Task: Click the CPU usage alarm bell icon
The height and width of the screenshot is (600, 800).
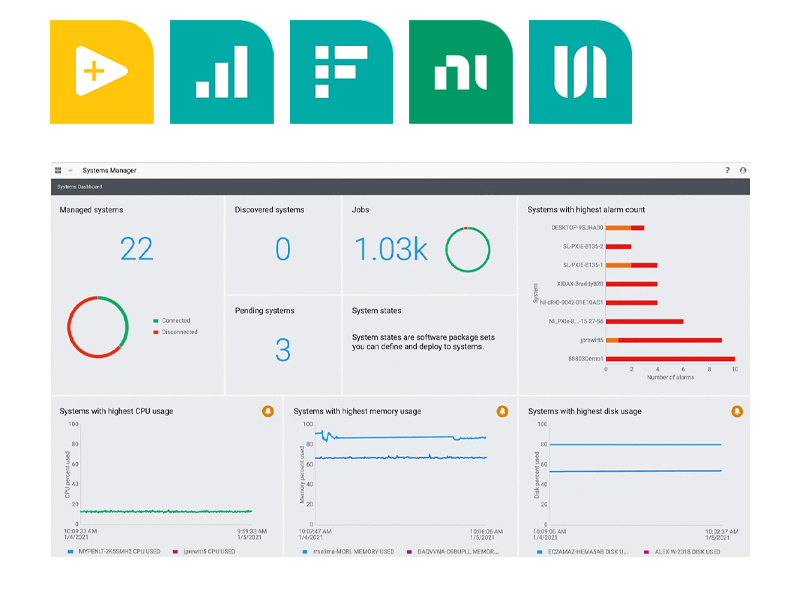Action: (x=268, y=411)
